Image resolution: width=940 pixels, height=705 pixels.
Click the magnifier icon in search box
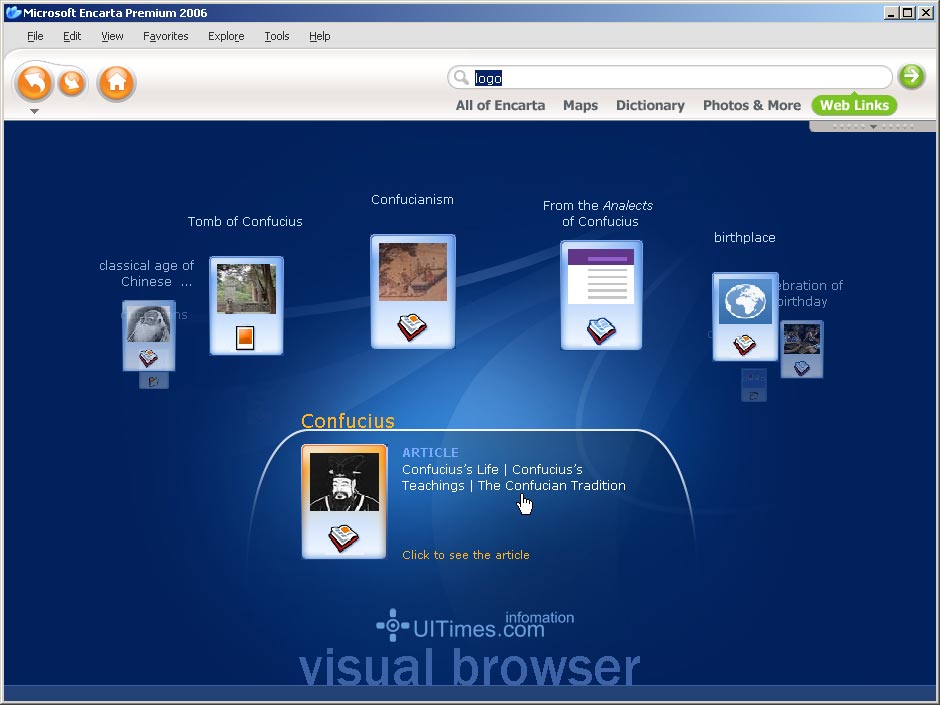click(460, 77)
